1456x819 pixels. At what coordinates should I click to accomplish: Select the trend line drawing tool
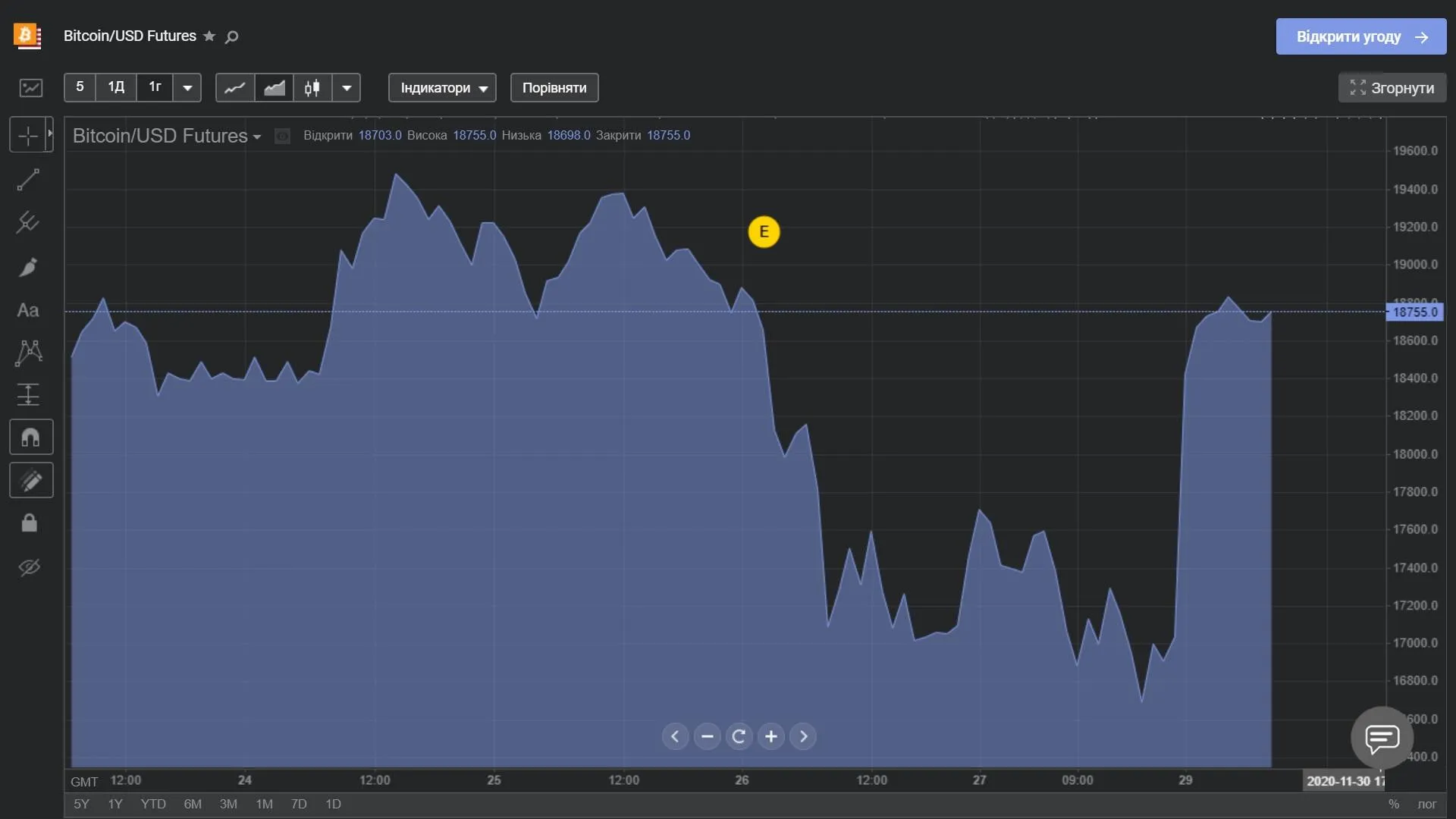[29, 180]
